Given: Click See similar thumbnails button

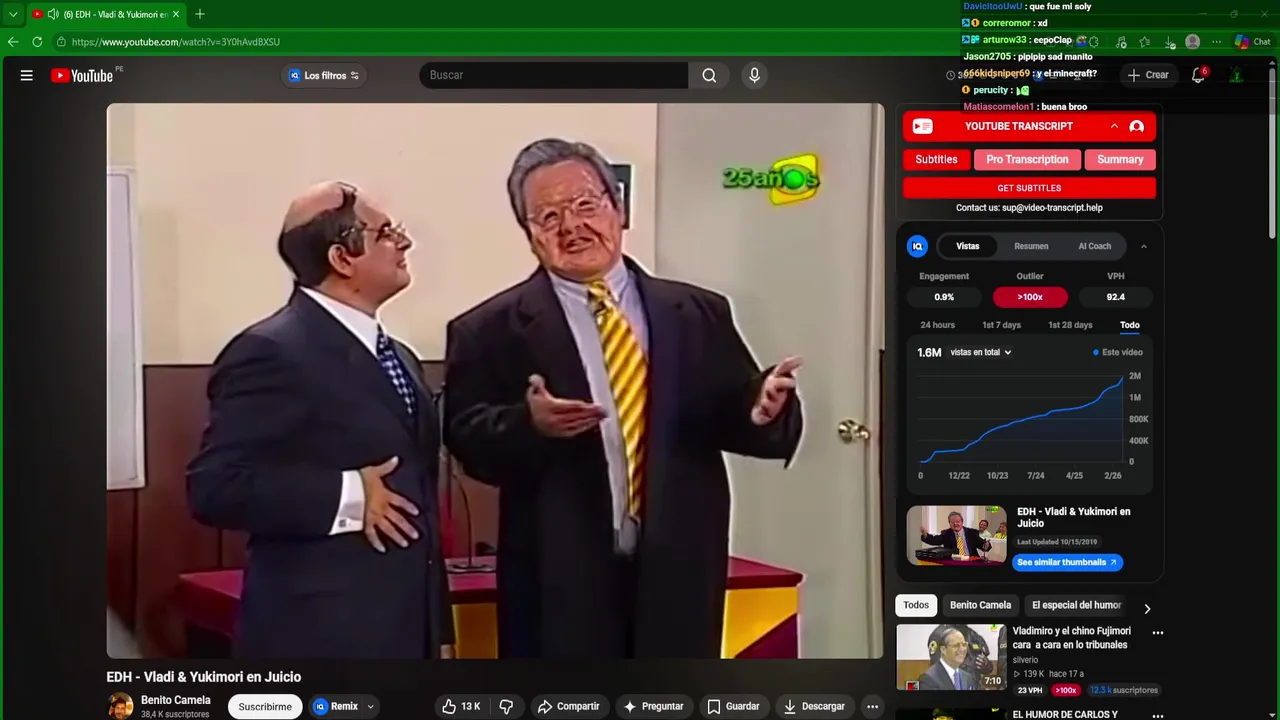Looking at the screenshot, I should [x=1067, y=562].
